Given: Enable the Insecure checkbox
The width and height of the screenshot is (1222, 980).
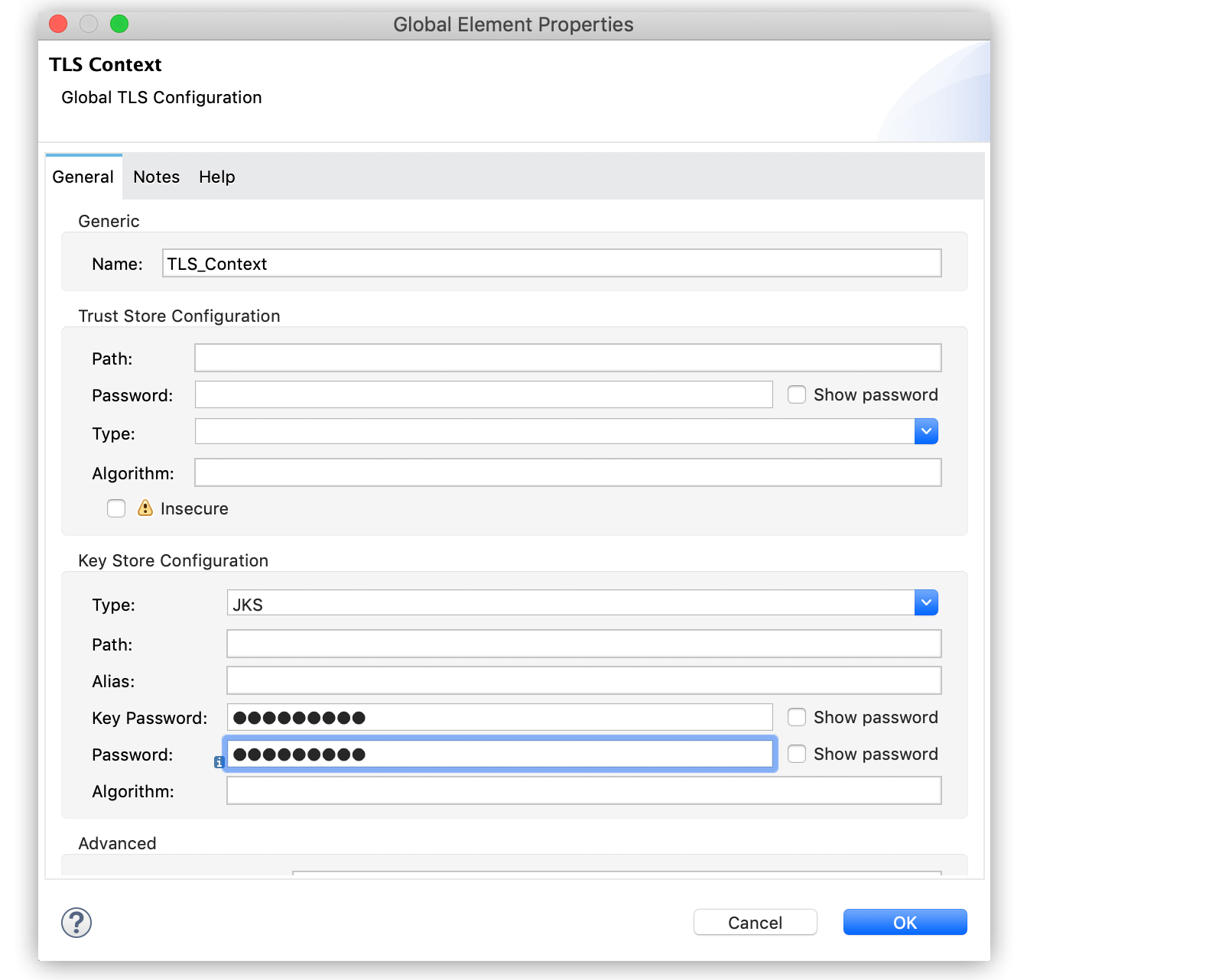Looking at the screenshot, I should click(x=116, y=508).
